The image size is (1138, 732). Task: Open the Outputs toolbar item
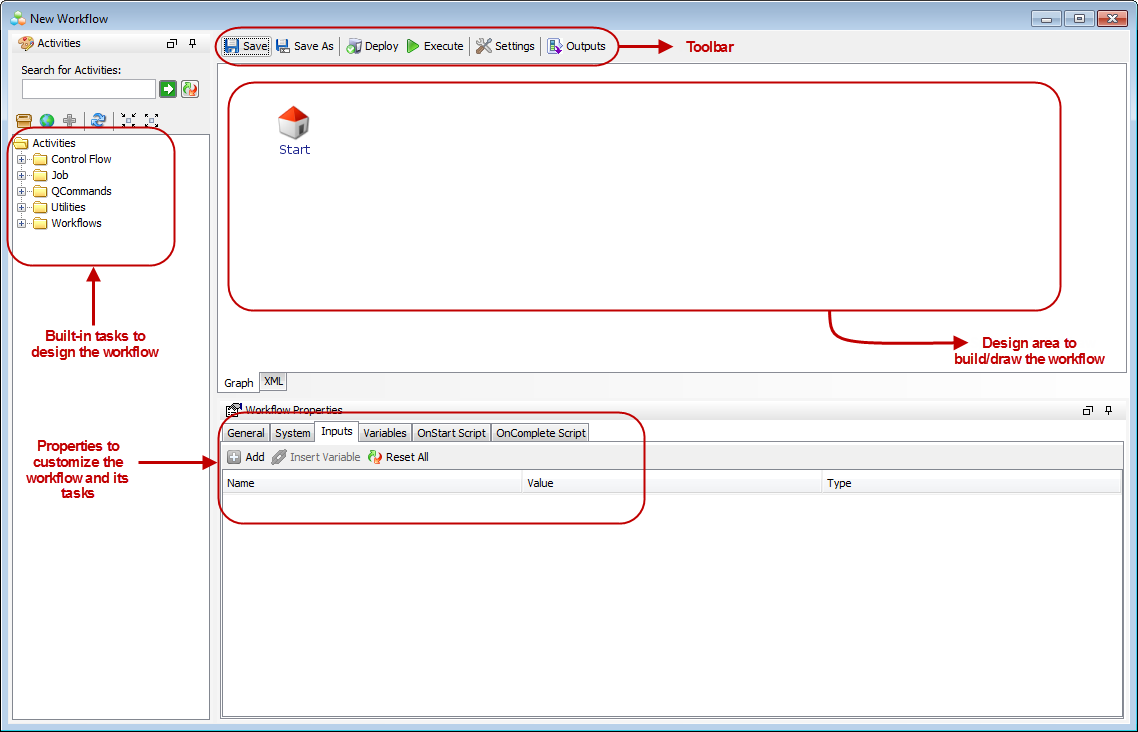point(576,46)
